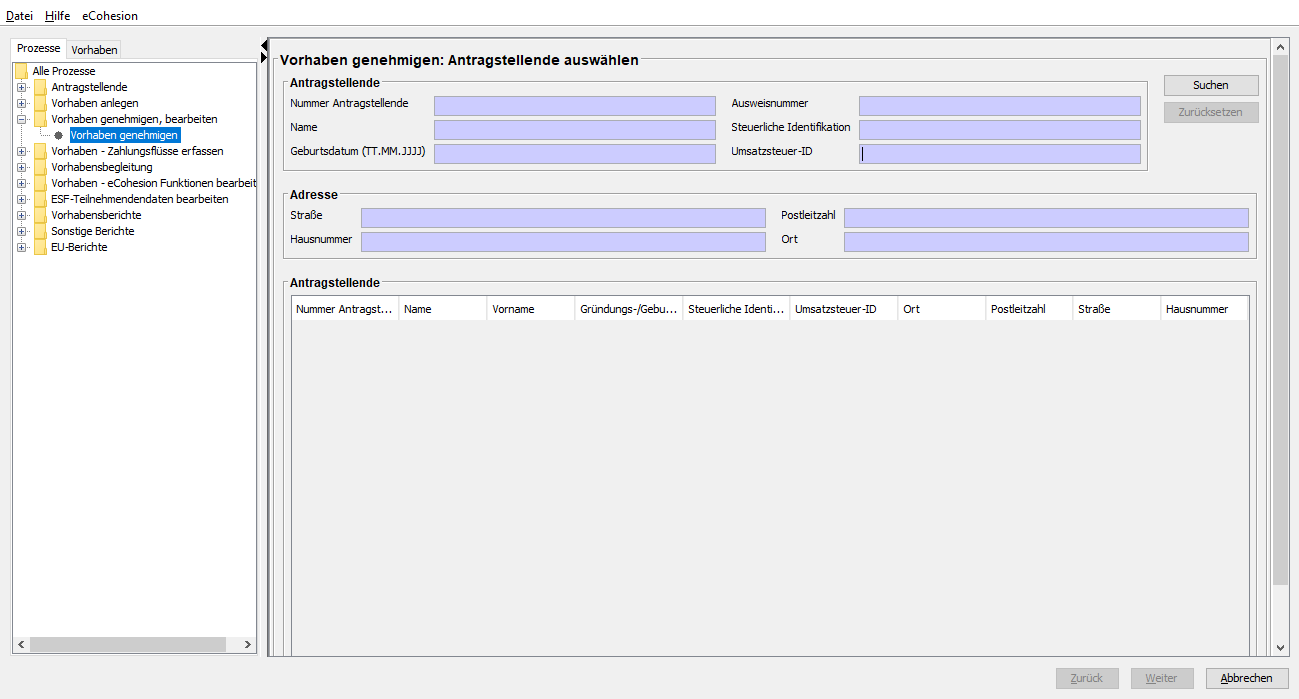
Task: Switch to the Vorhaben tab
Action: (x=94, y=50)
